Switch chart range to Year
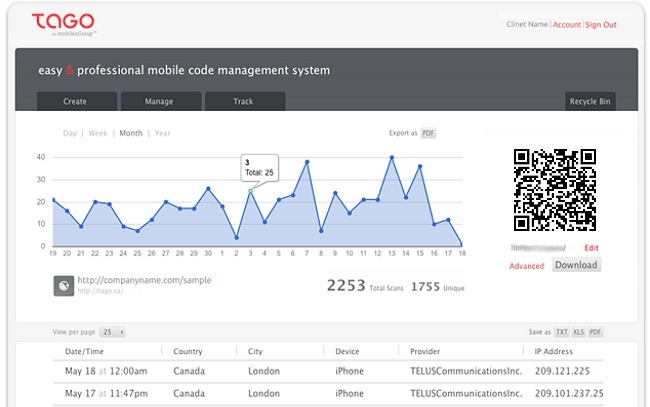 (162, 133)
